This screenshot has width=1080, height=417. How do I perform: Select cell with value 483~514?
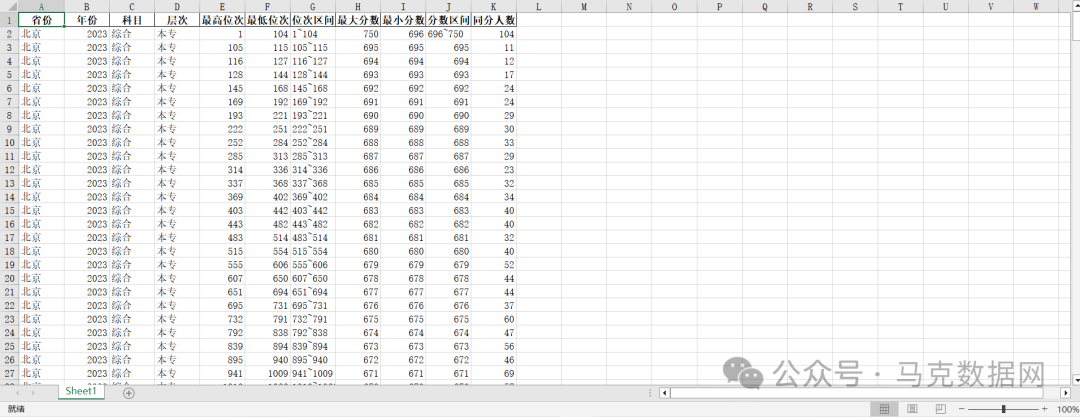(x=313, y=237)
